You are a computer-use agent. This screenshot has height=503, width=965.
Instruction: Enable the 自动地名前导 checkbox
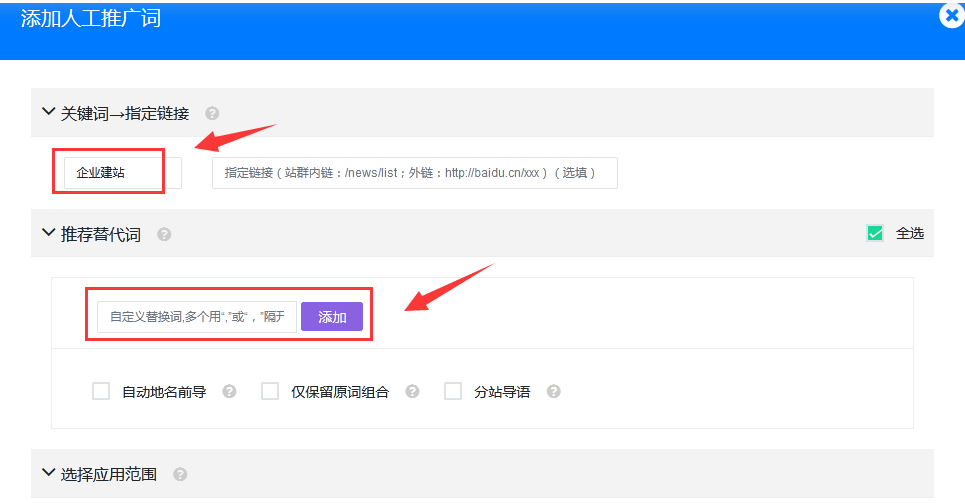[101, 391]
